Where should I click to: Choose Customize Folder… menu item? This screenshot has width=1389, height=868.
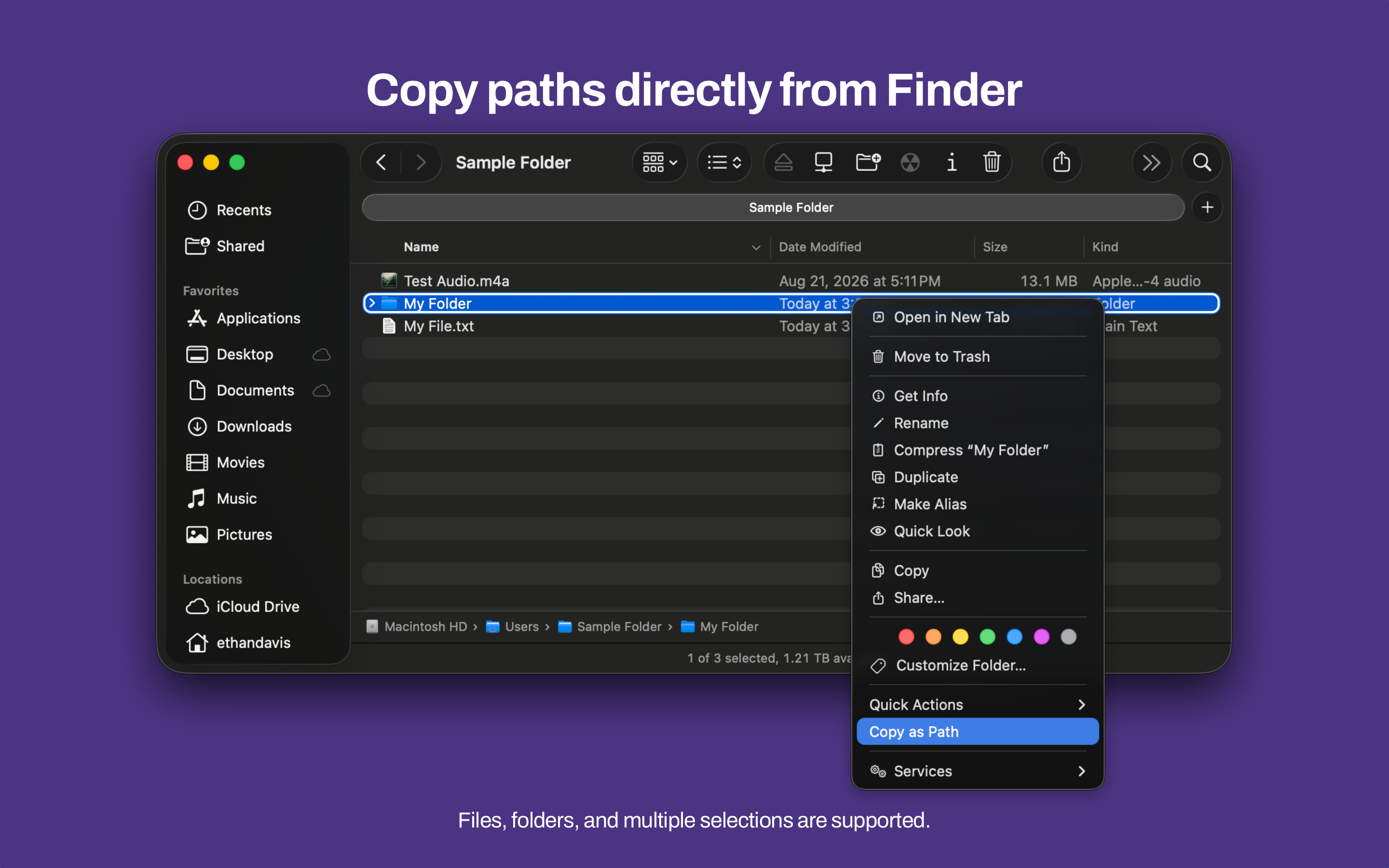(978, 665)
